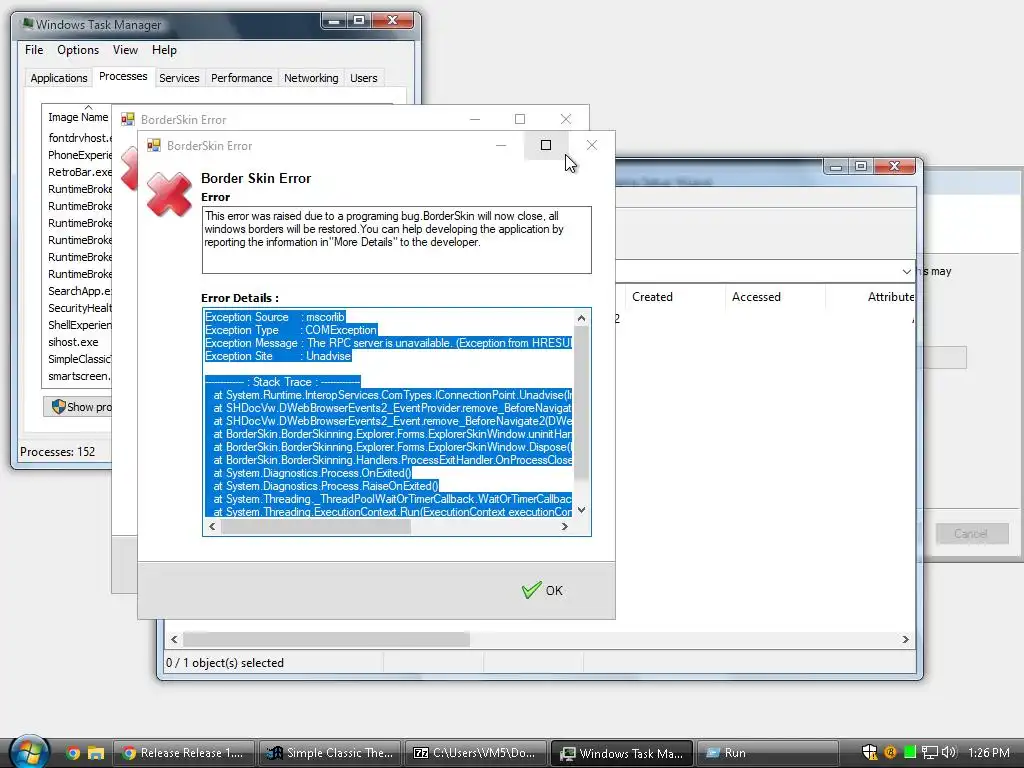Open network tray icon
1024x768 pixels.
click(929, 753)
